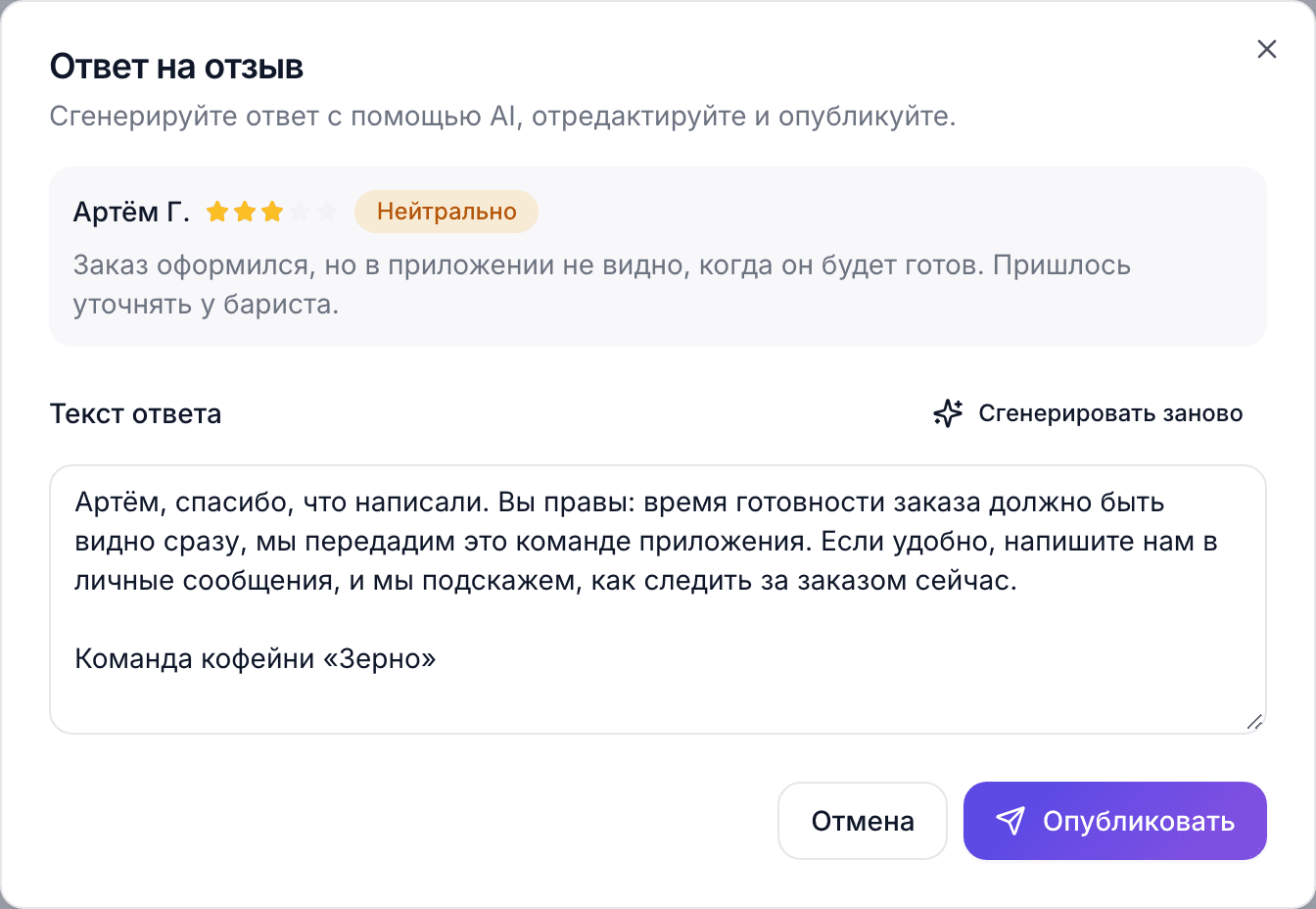
Task: Click the resize handle of reply textarea
Action: (1254, 722)
